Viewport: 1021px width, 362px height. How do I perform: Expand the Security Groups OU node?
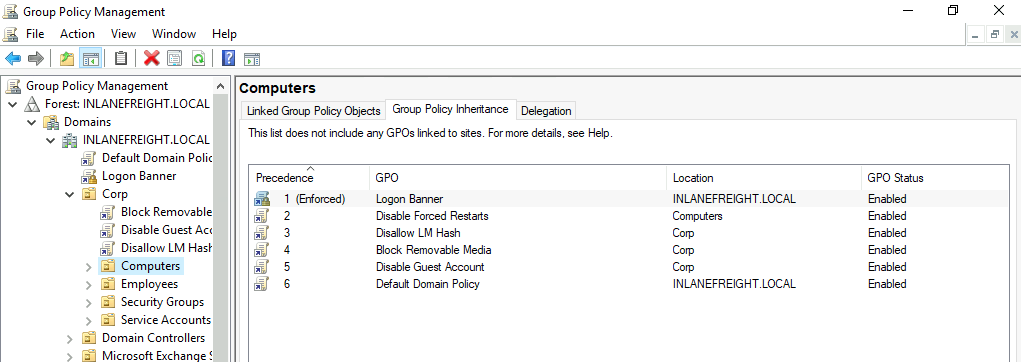pos(89,302)
